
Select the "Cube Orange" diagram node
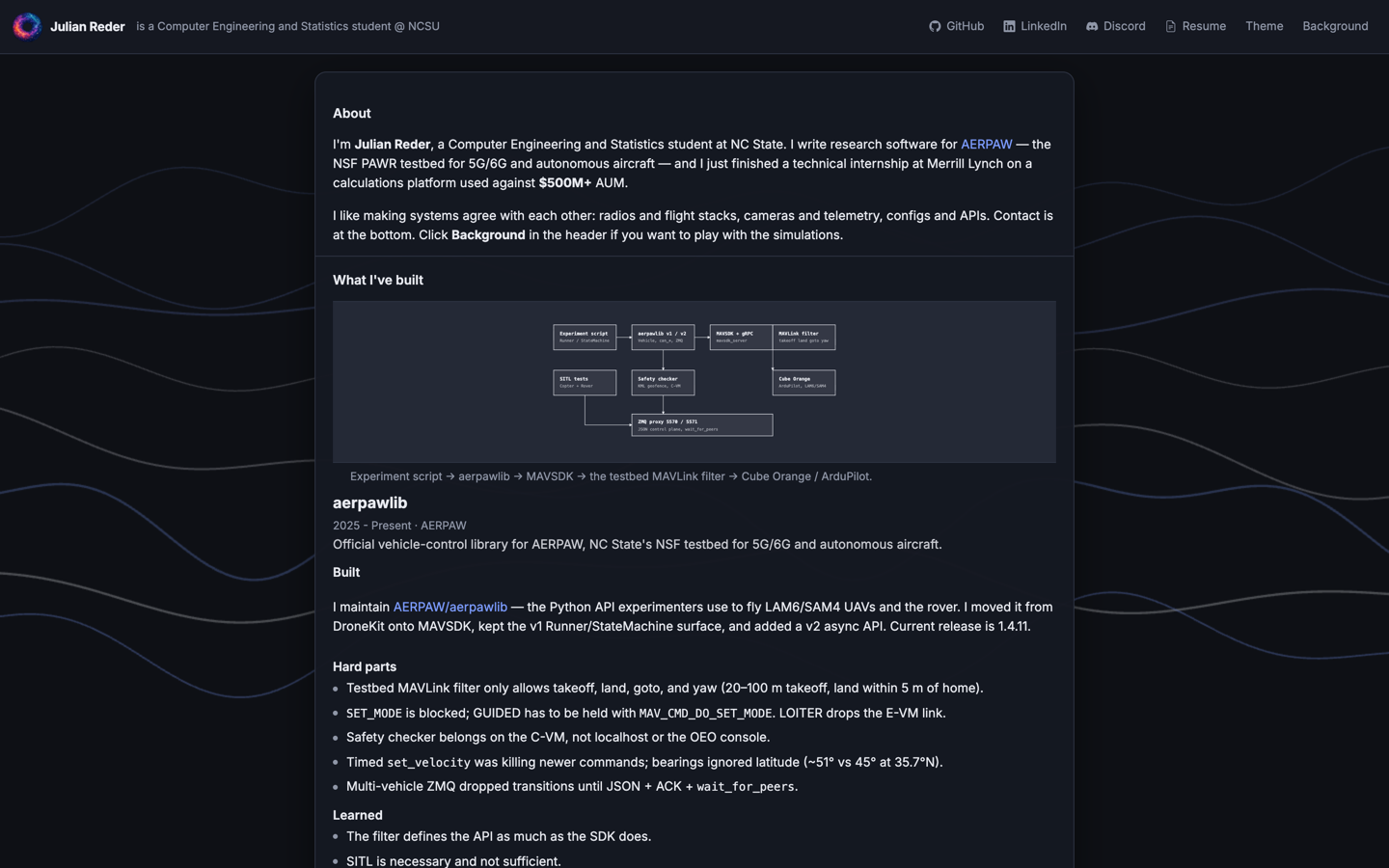(803, 383)
